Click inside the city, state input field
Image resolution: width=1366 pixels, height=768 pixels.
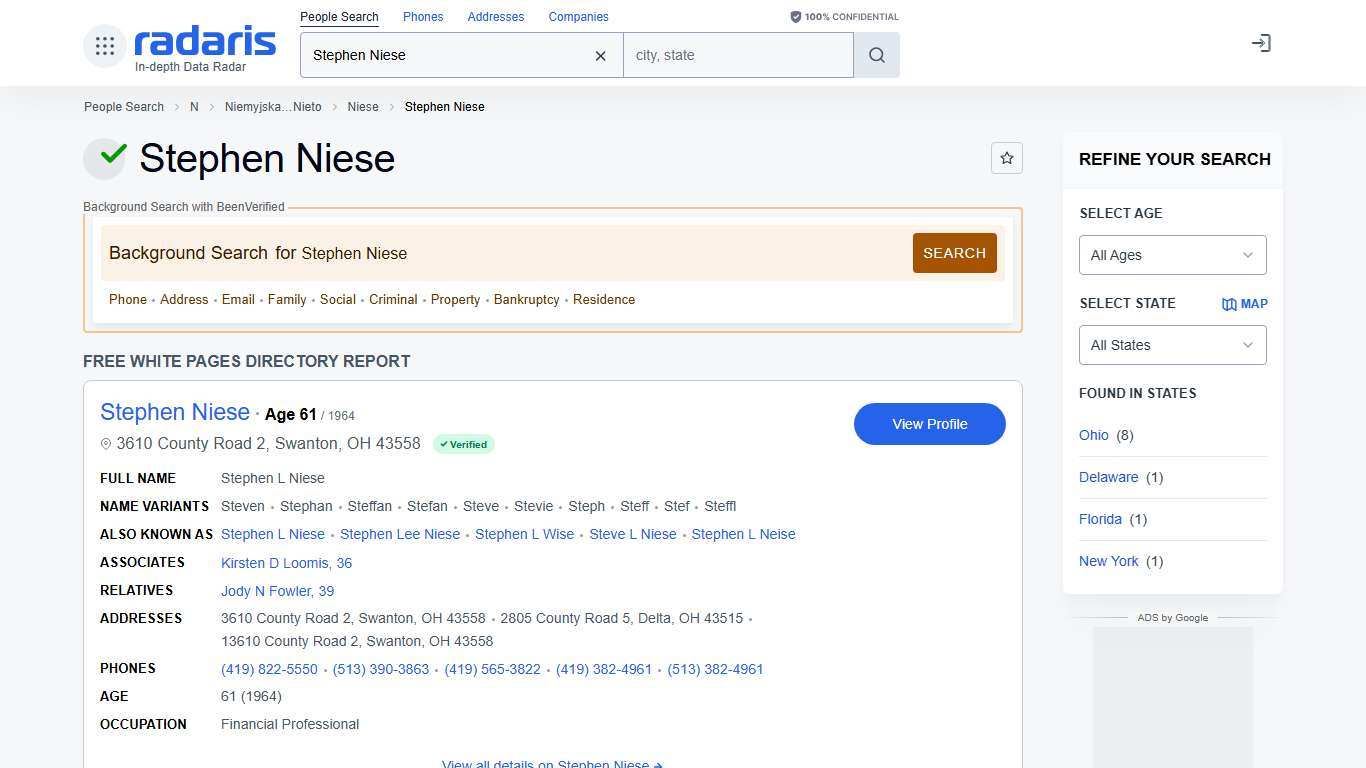click(x=738, y=55)
